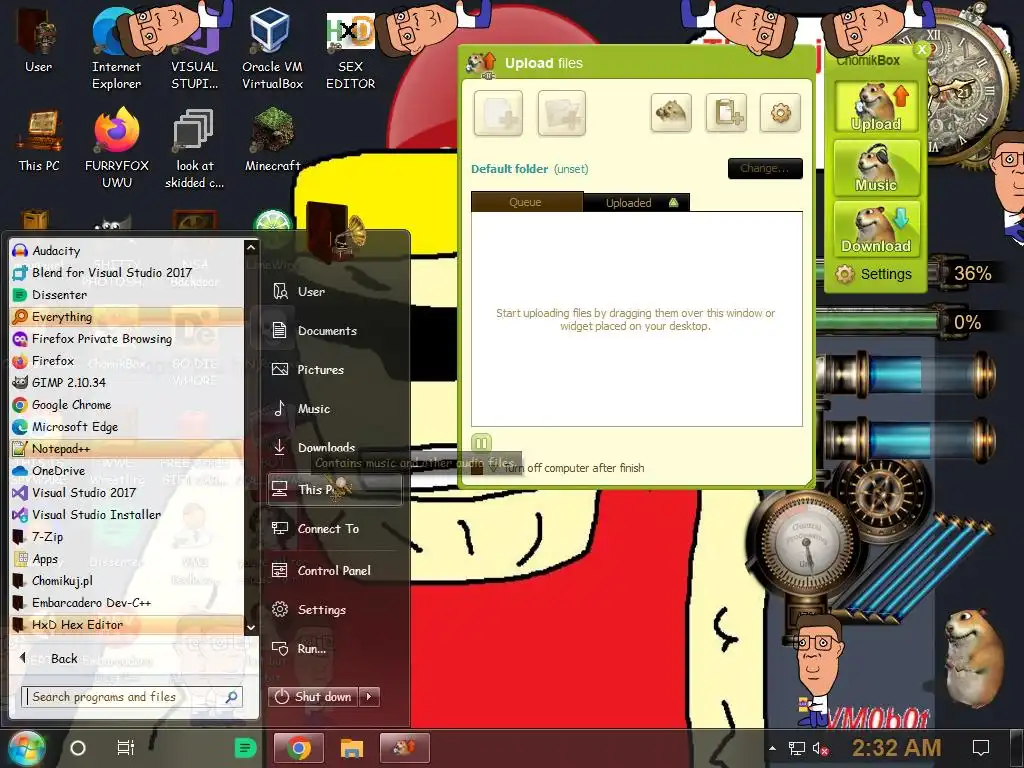Open User folder in Start menu right pane
1024x768 pixels.
(x=334, y=291)
